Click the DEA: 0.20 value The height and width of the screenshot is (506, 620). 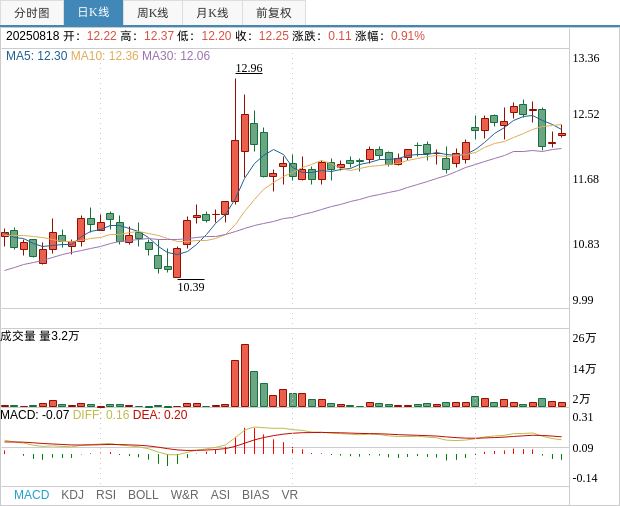[x=160, y=415]
